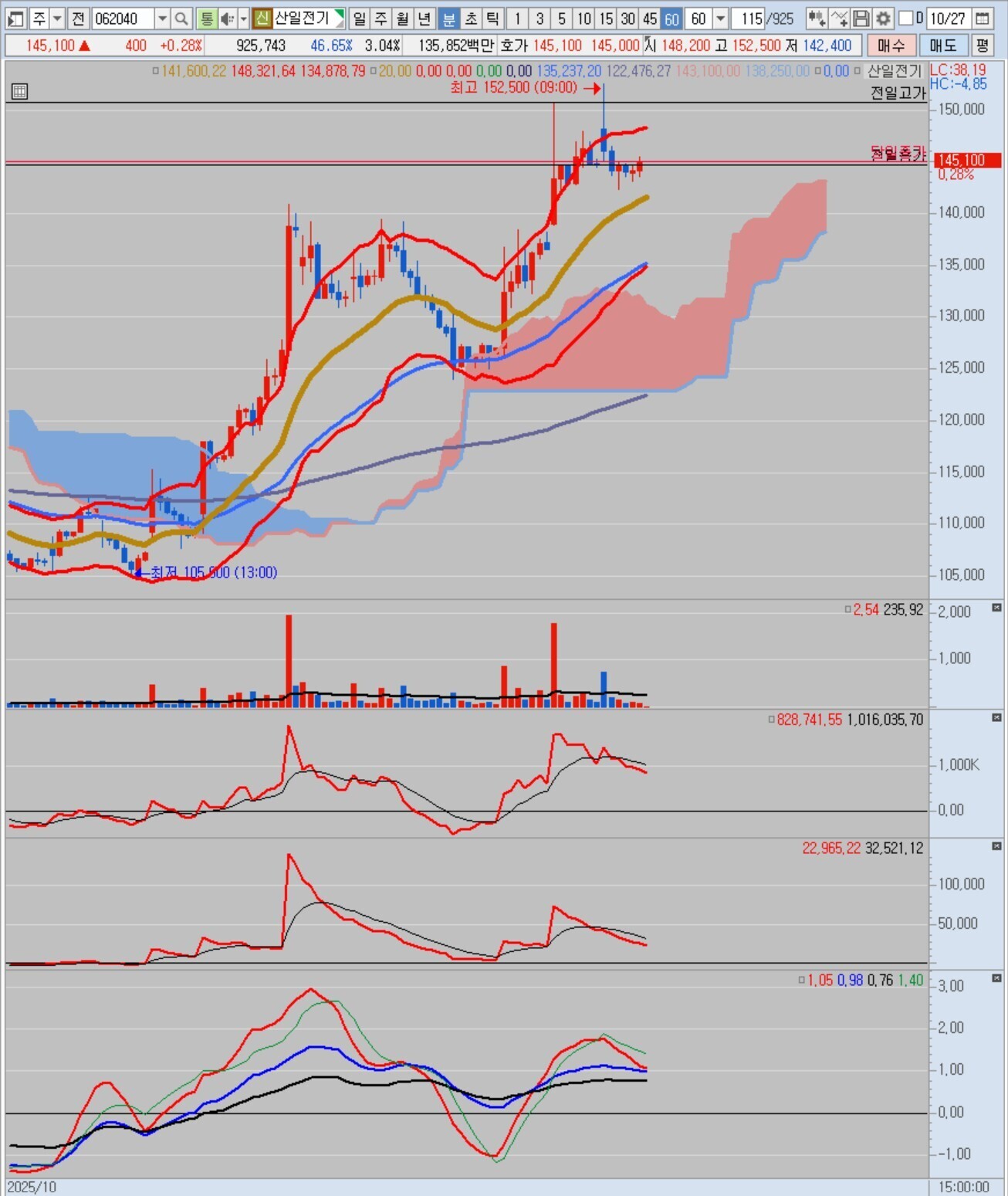1008x1196 pixels.
Task: Click the low price 142,400 in quote bar
Action: pyautogui.click(x=827, y=46)
